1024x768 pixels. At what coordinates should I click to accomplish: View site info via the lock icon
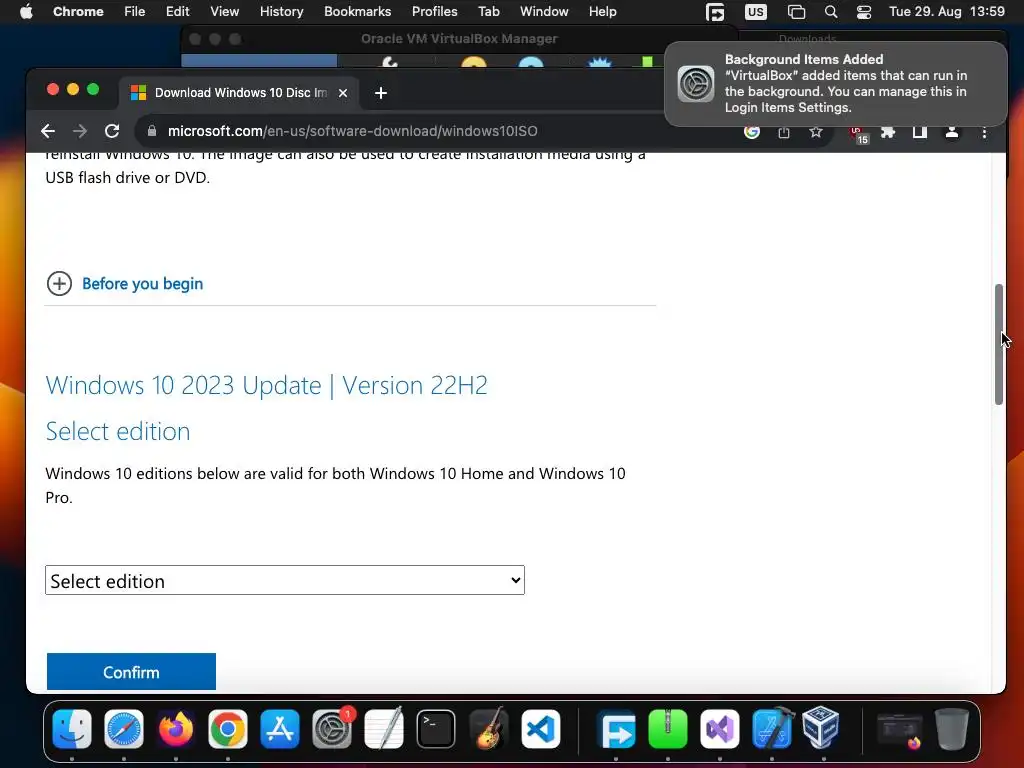coord(152,131)
